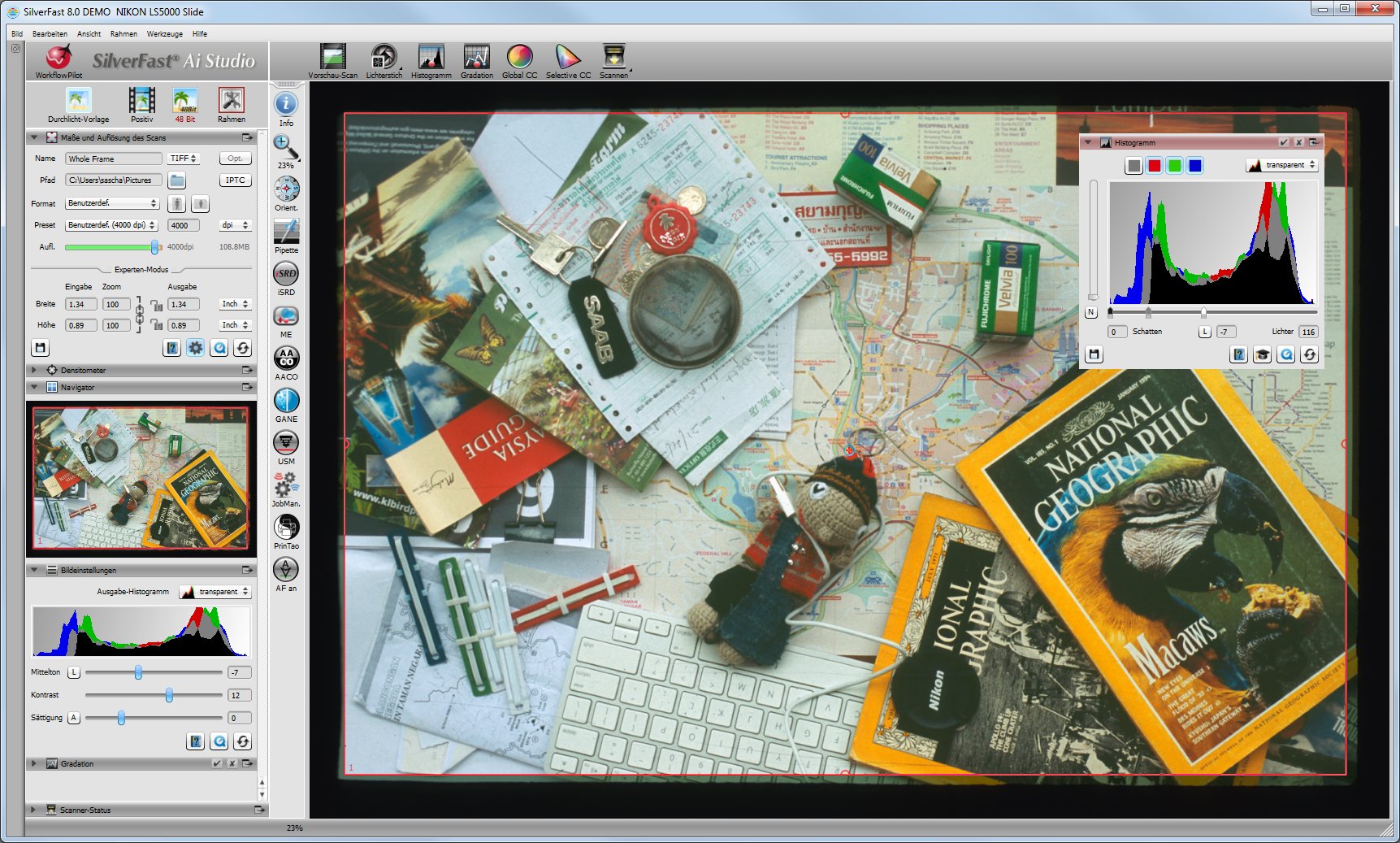The image size is (1400, 843).
Task: Open the TIFF file format dropdown
Action: coord(184,159)
